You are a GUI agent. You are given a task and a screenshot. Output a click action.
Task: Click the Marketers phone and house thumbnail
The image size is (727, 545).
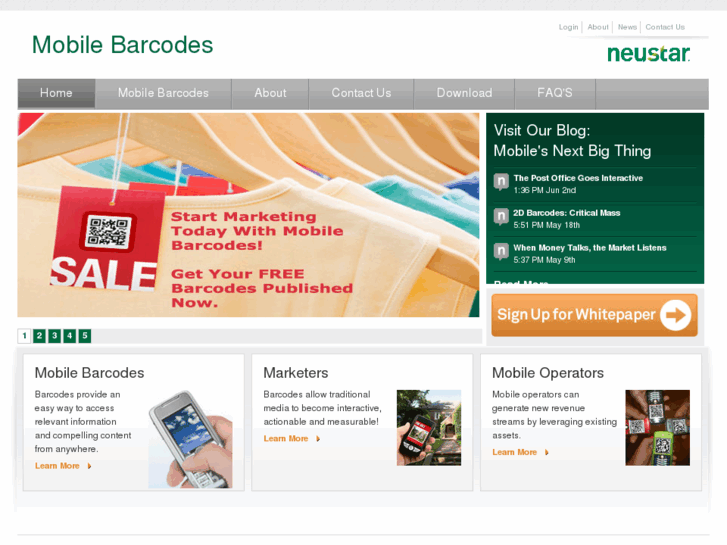pyautogui.click(x=429, y=428)
